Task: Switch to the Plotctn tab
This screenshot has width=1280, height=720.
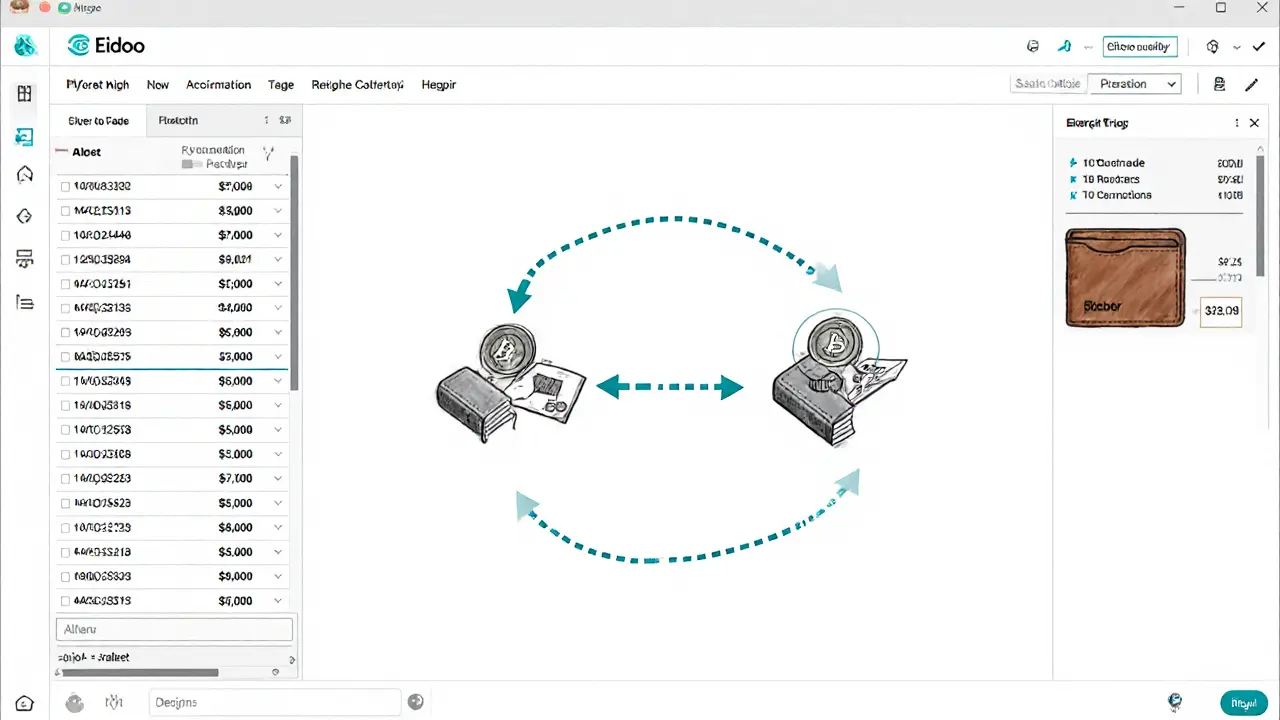Action: (x=178, y=120)
